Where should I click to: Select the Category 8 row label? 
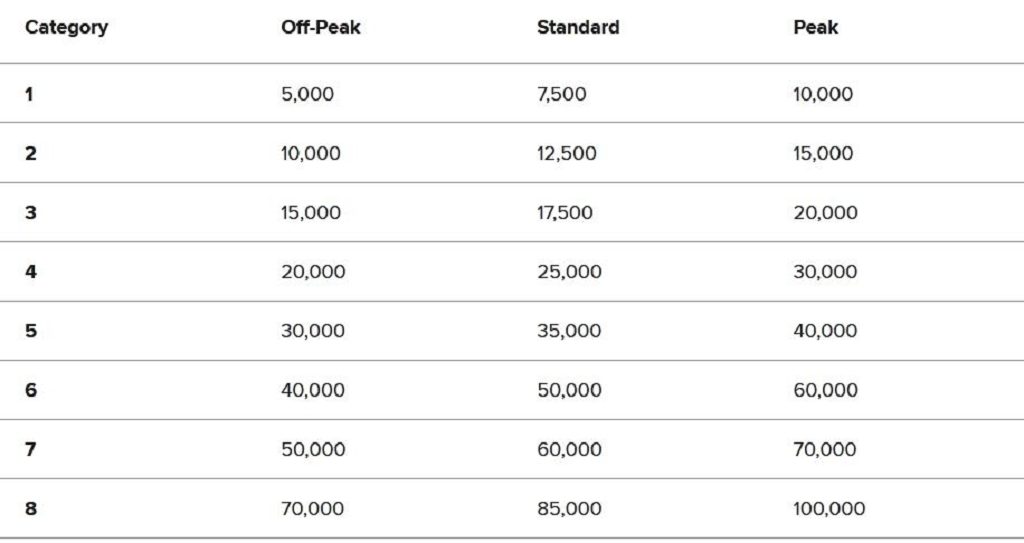click(x=31, y=509)
